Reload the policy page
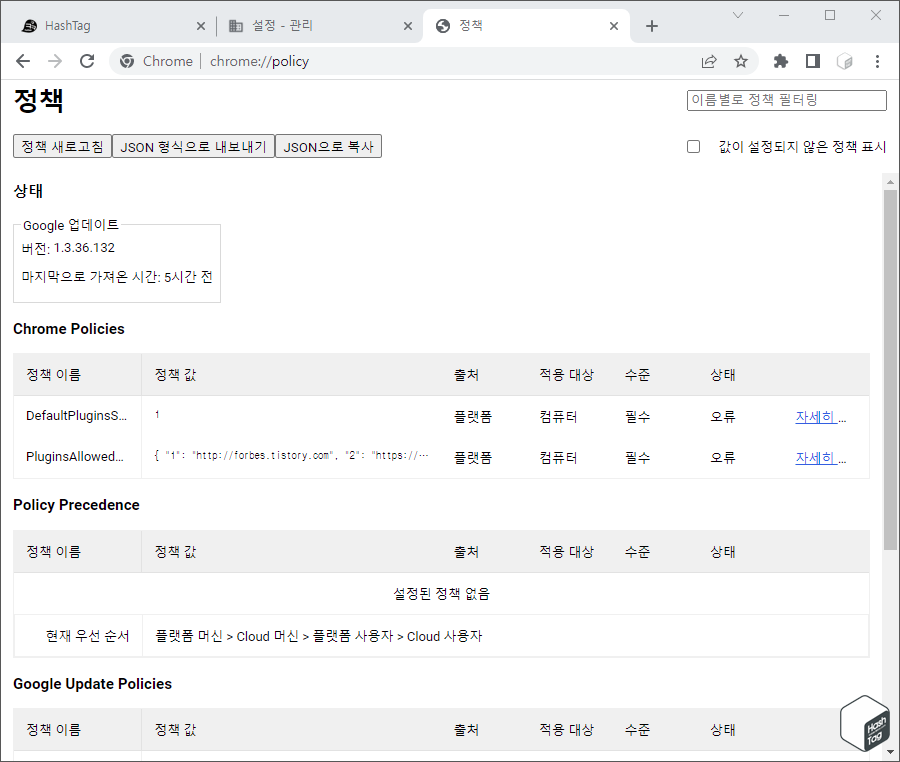900x762 pixels. (x=86, y=61)
